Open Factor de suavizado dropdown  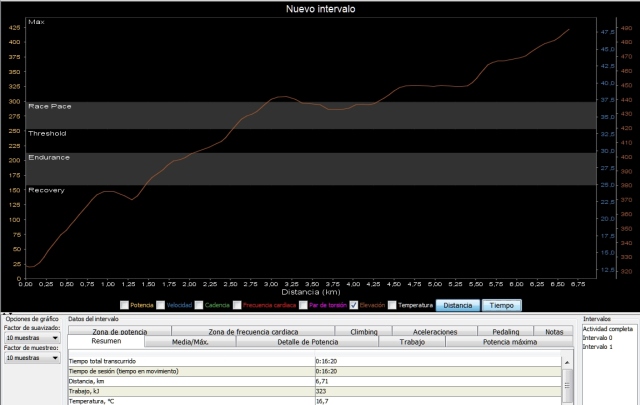click(x=30, y=339)
